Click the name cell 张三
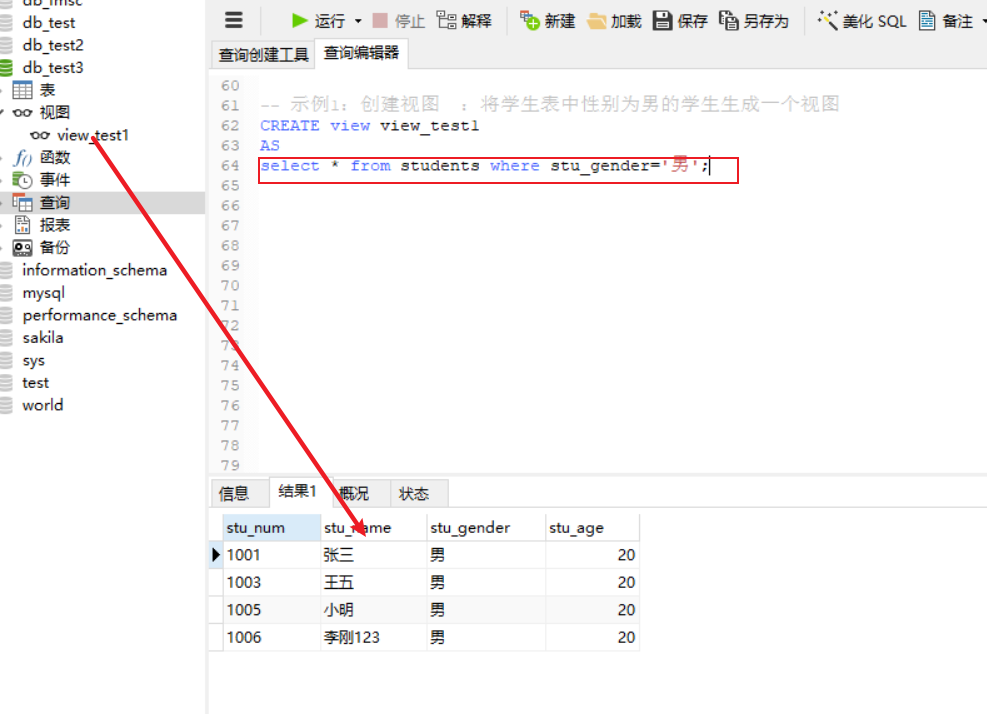 coord(373,555)
